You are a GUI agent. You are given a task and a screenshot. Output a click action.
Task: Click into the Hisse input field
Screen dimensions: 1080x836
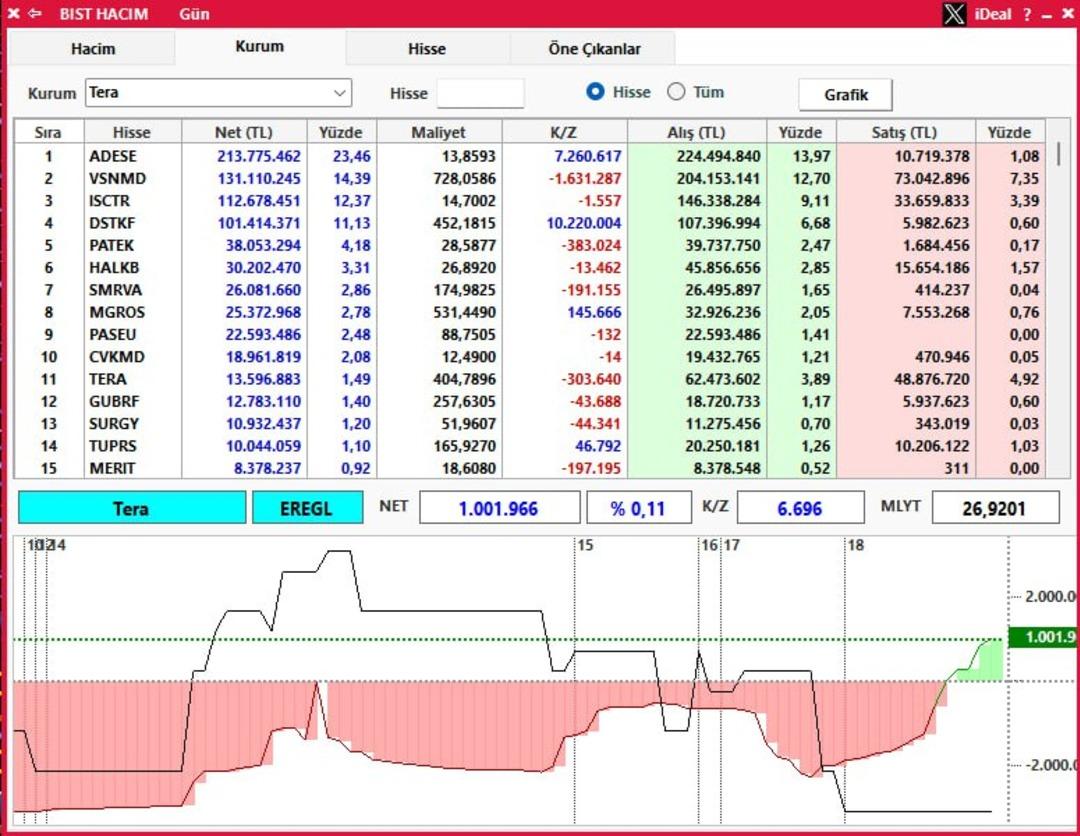(x=480, y=93)
